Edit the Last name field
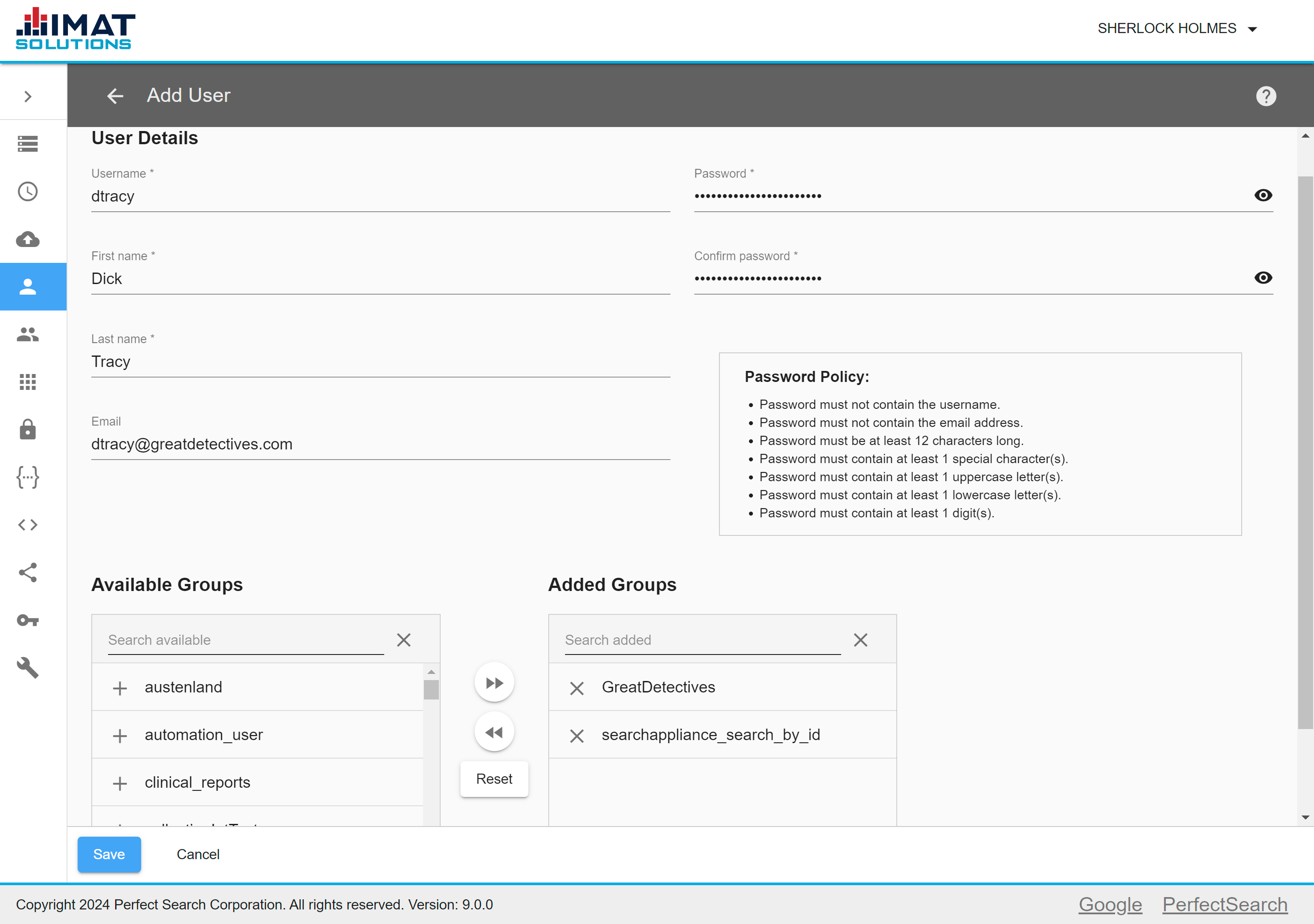The image size is (1314, 924). 381,362
